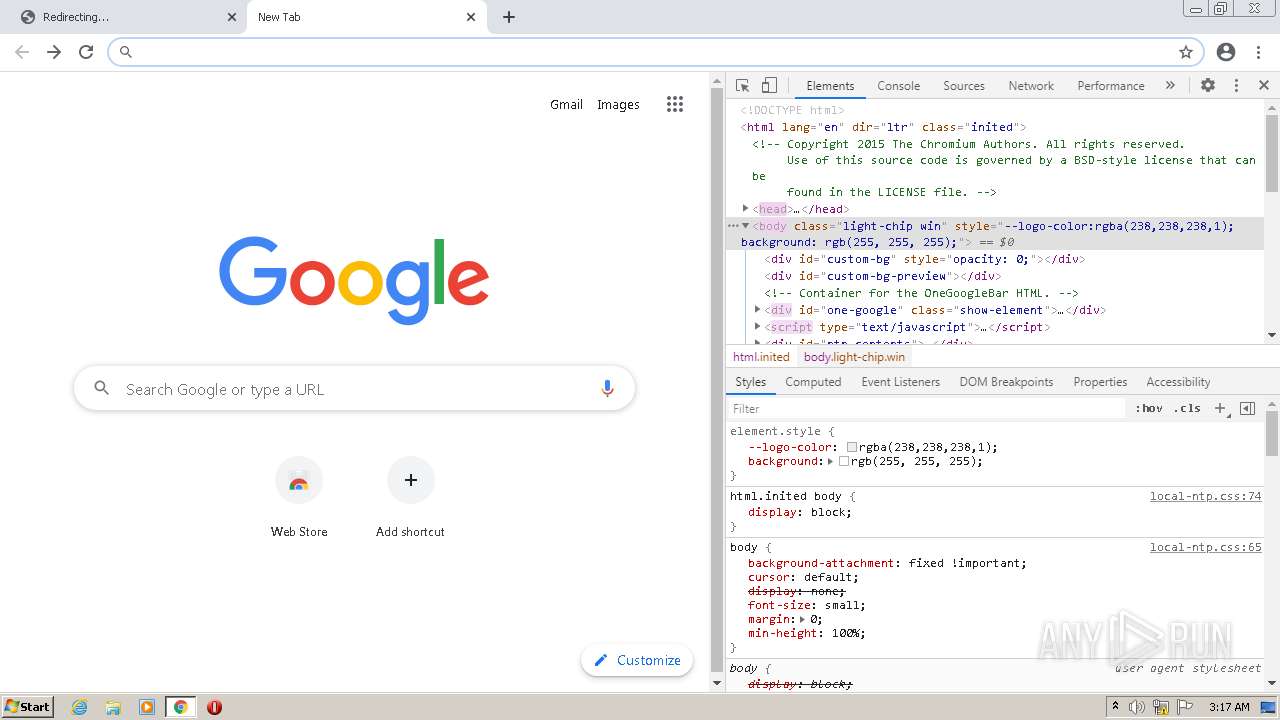1280x720 pixels.
Task: Switch to the Network tab
Action: coord(1031,86)
